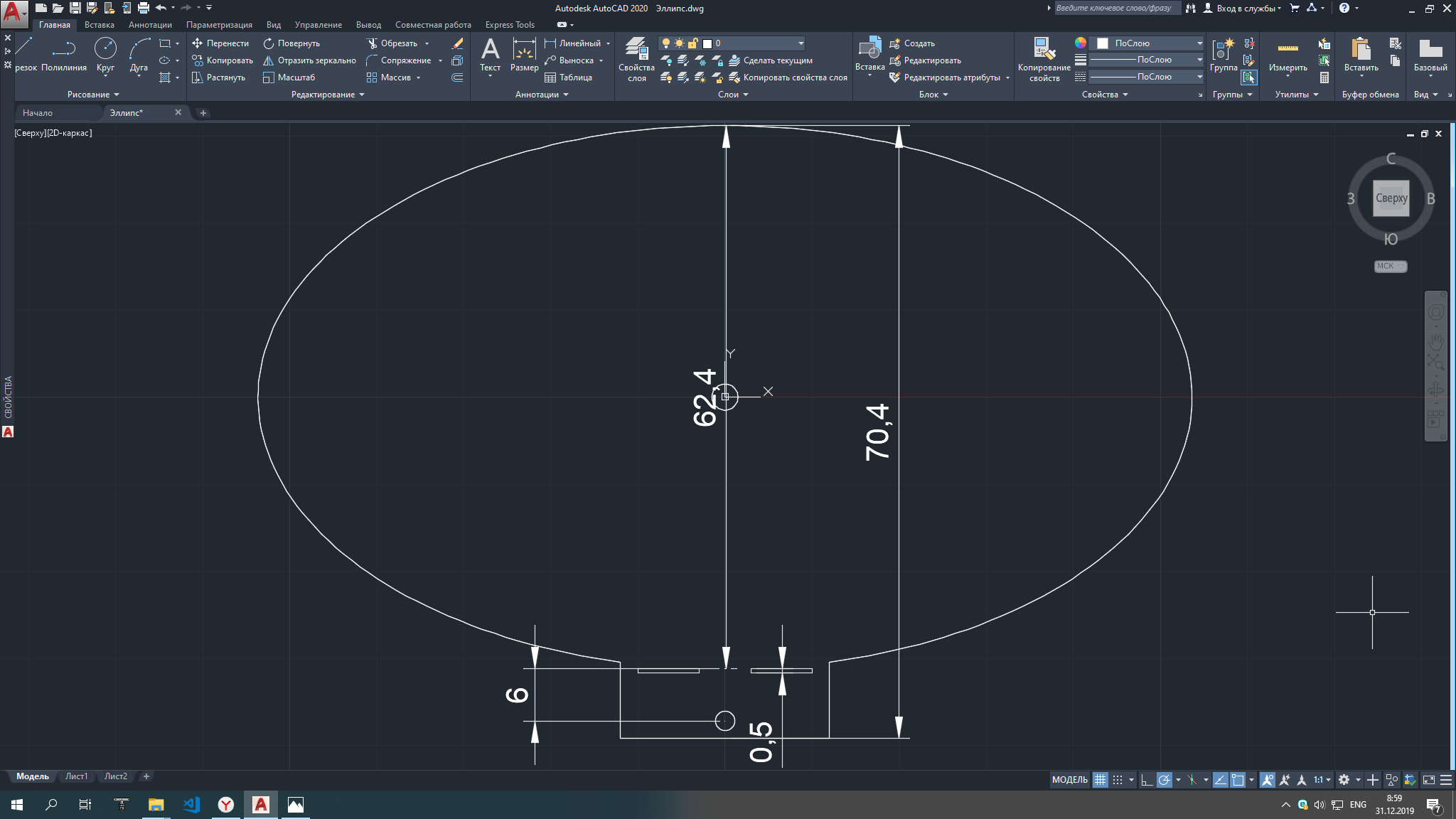1456x819 pixels.
Task: Toggle polar tracking in status bar
Action: coord(1164,780)
